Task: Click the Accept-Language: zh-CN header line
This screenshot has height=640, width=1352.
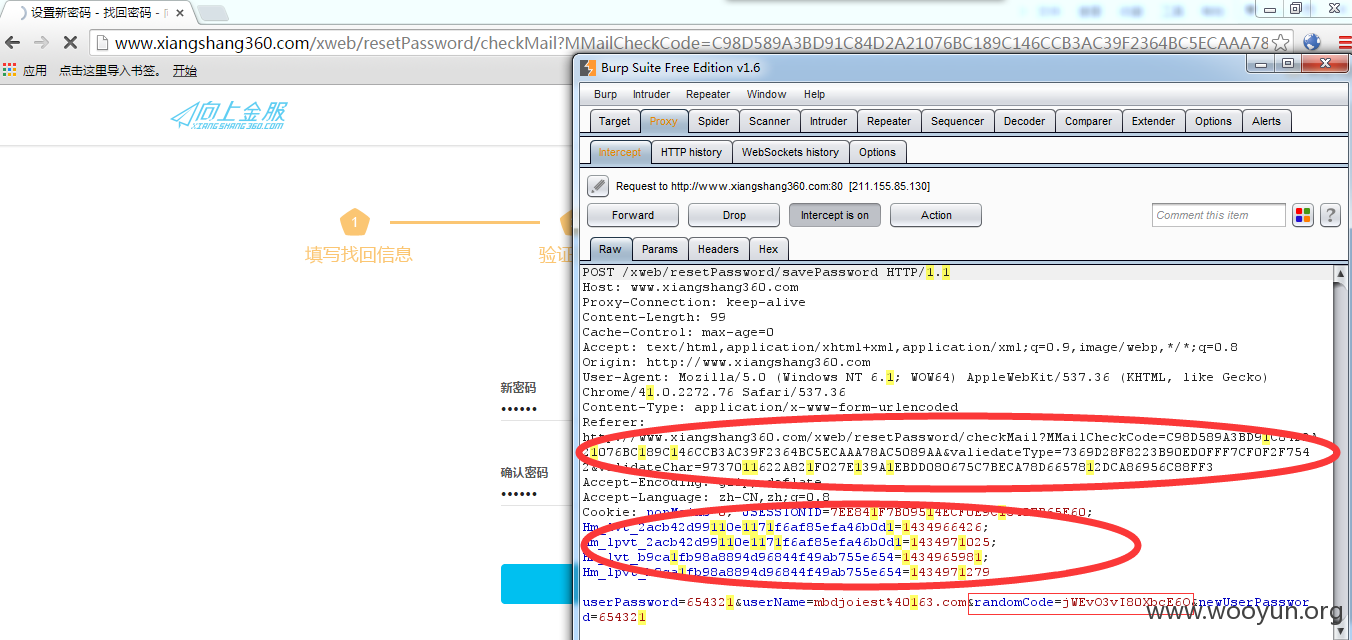Action: point(706,497)
